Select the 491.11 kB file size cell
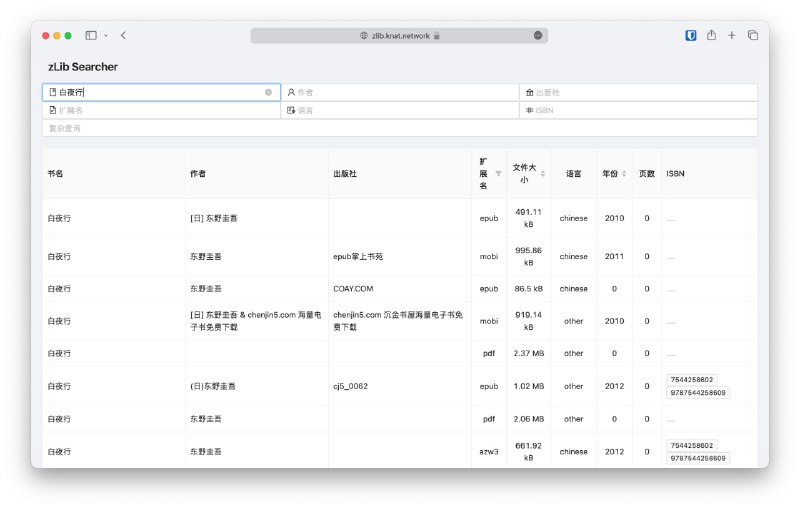Image resolution: width=800 pixels, height=509 pixels. tap(529, 218)
